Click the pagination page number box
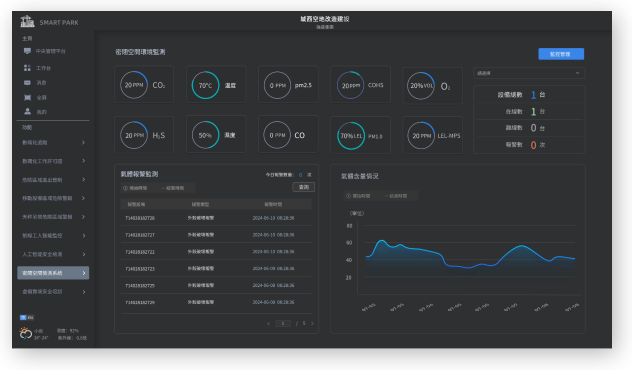This screenshot has height=370, width=632. point(283,323)
